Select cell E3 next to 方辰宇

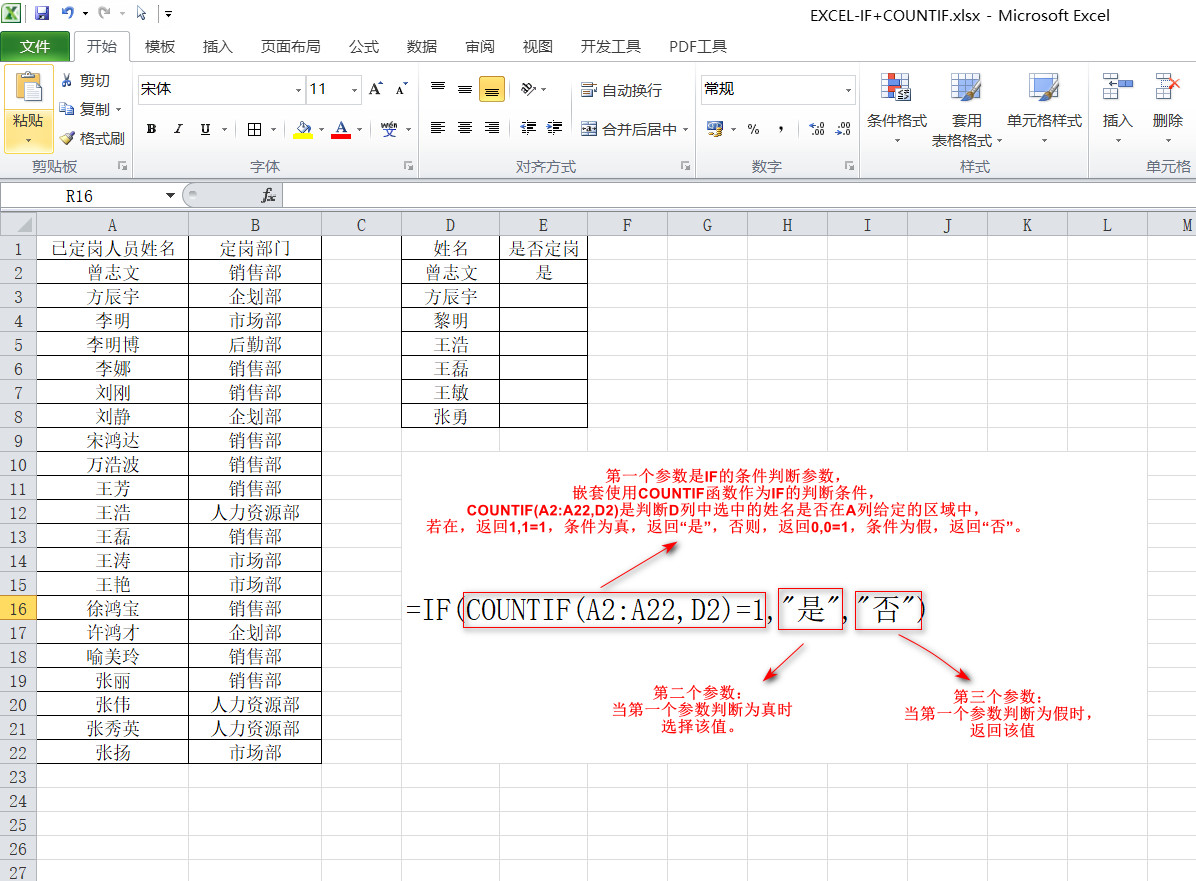[x=543, y=296]
